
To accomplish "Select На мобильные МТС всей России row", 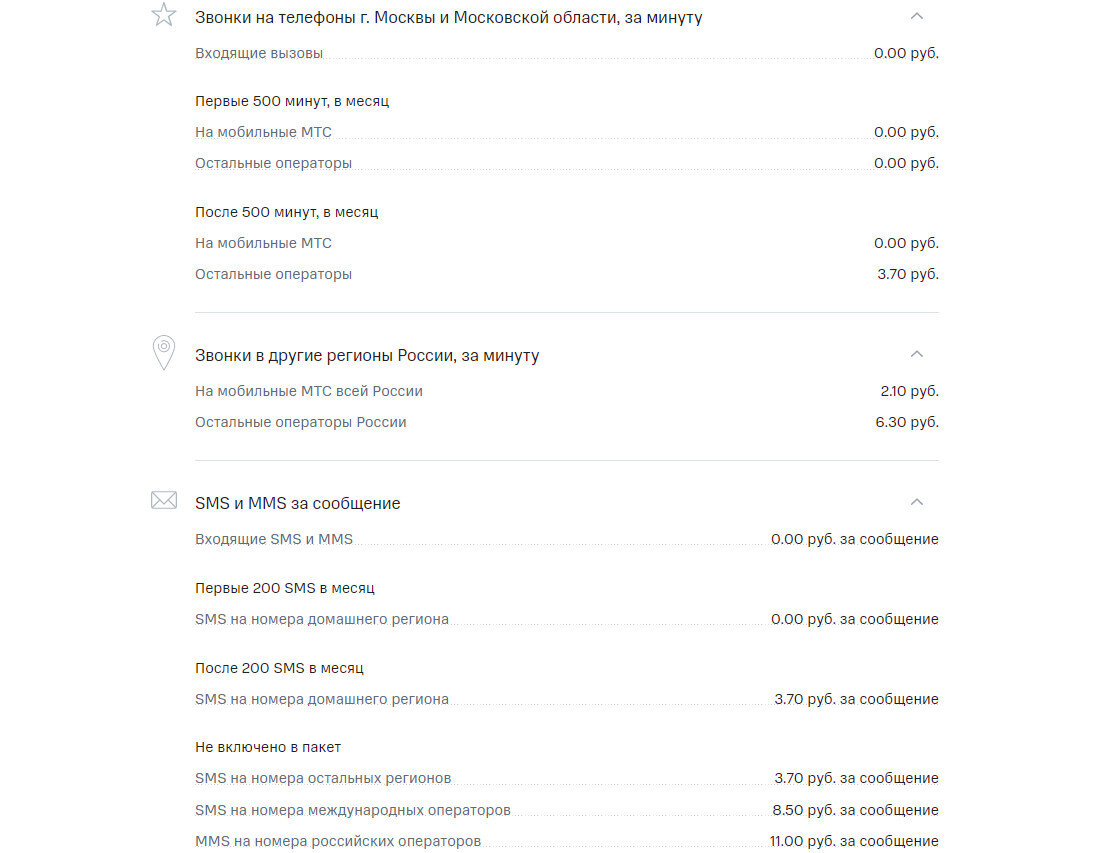I will 566,391.
